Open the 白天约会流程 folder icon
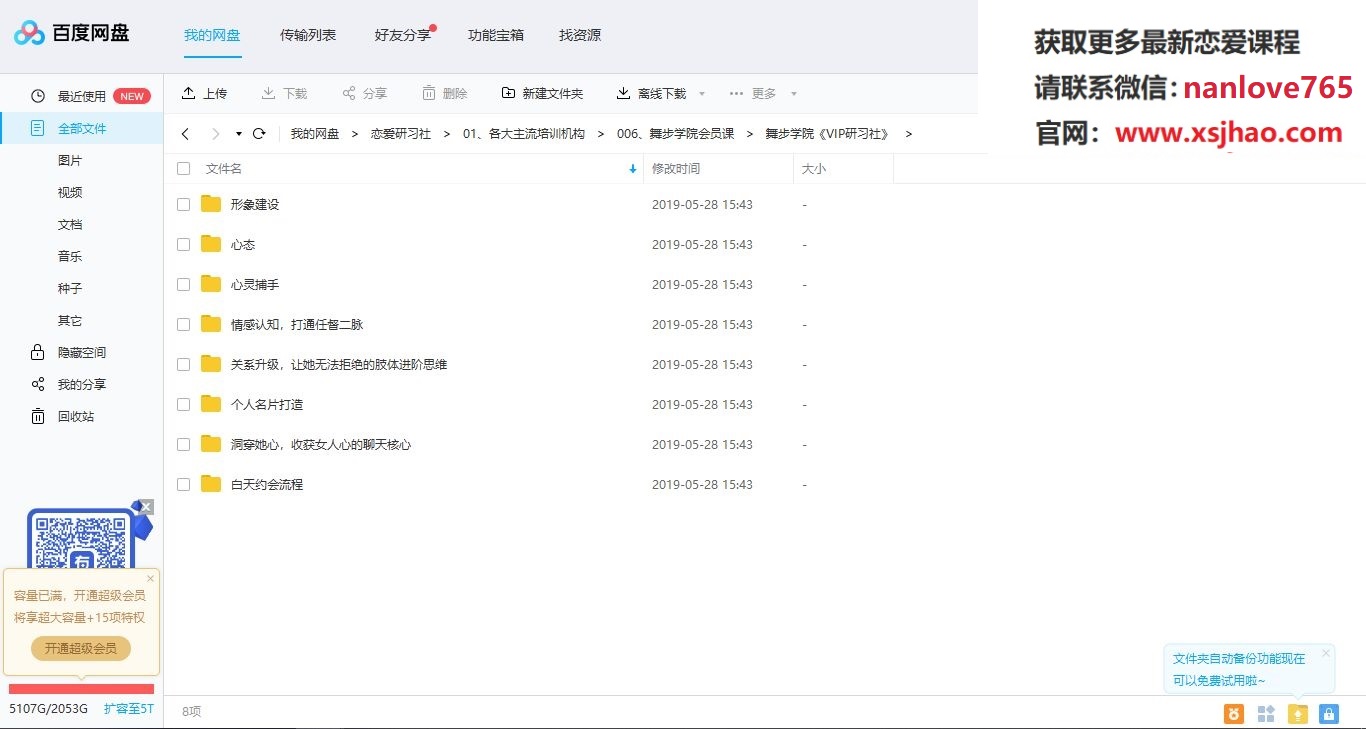Screen dimensions: 1366x729 [210, 484]
